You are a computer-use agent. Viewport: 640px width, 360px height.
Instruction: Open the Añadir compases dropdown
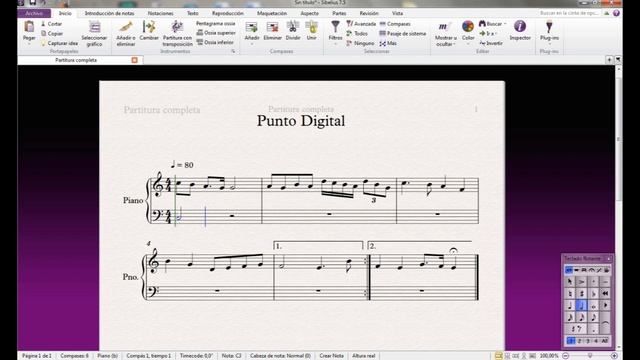252,32
